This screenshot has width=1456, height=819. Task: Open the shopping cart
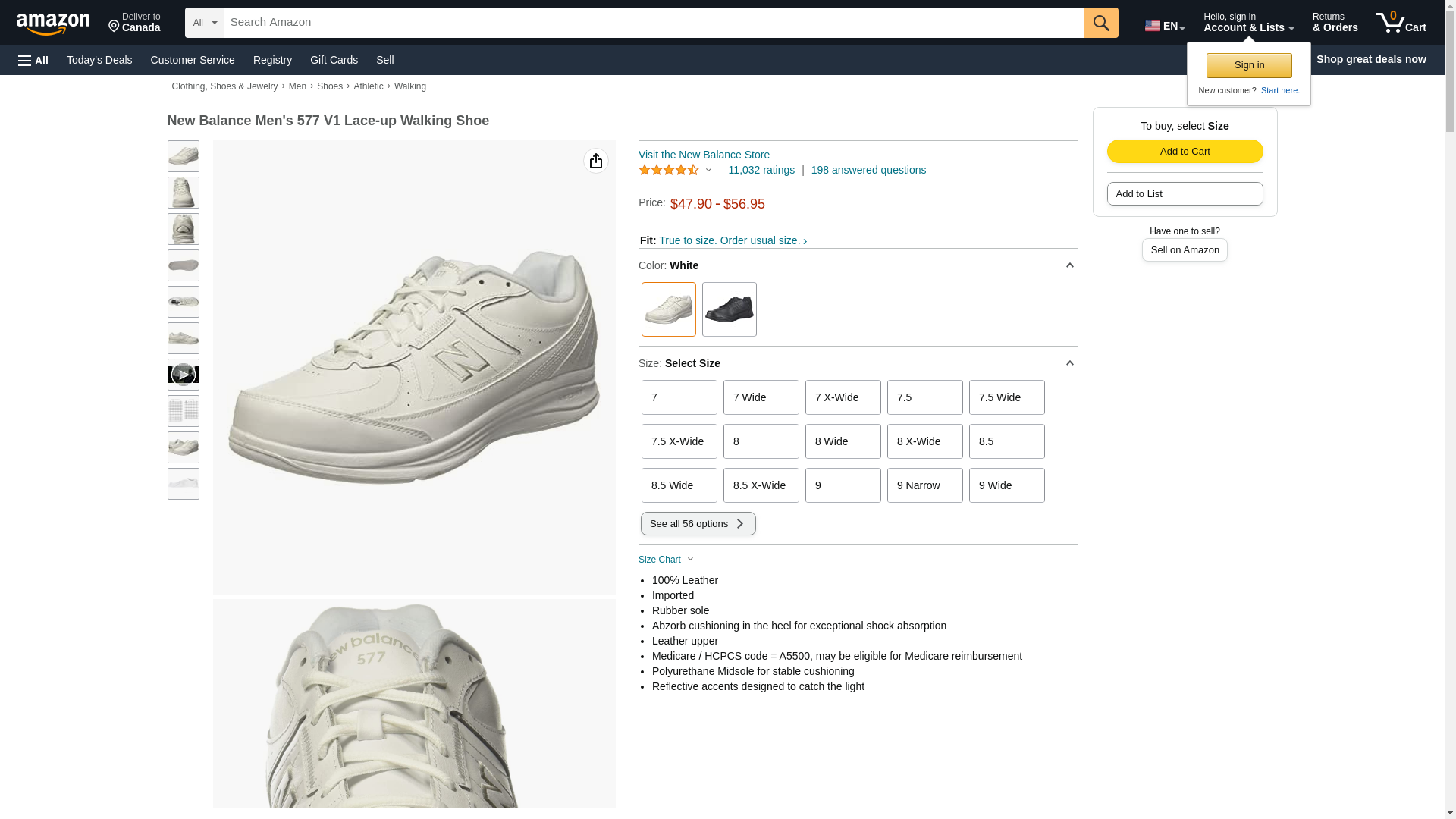1401,23
